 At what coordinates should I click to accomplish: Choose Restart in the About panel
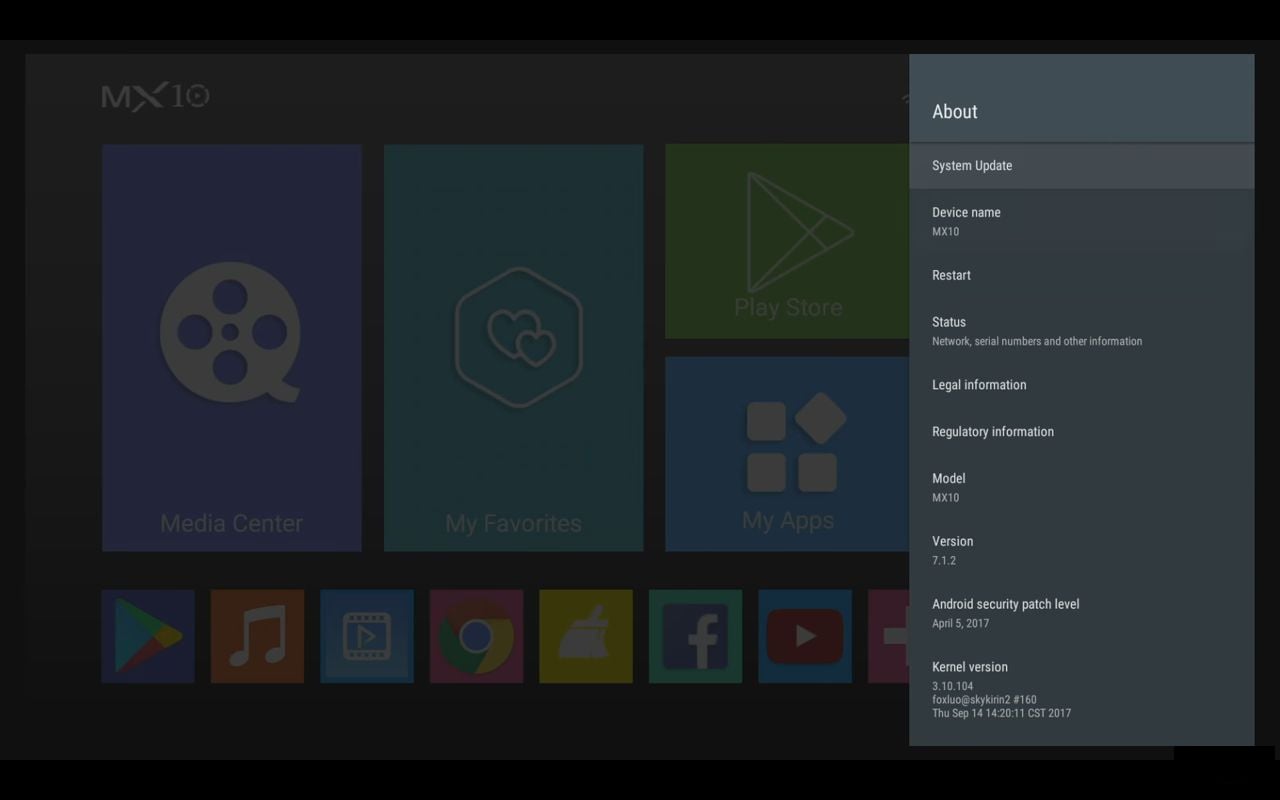(1082, 275)
